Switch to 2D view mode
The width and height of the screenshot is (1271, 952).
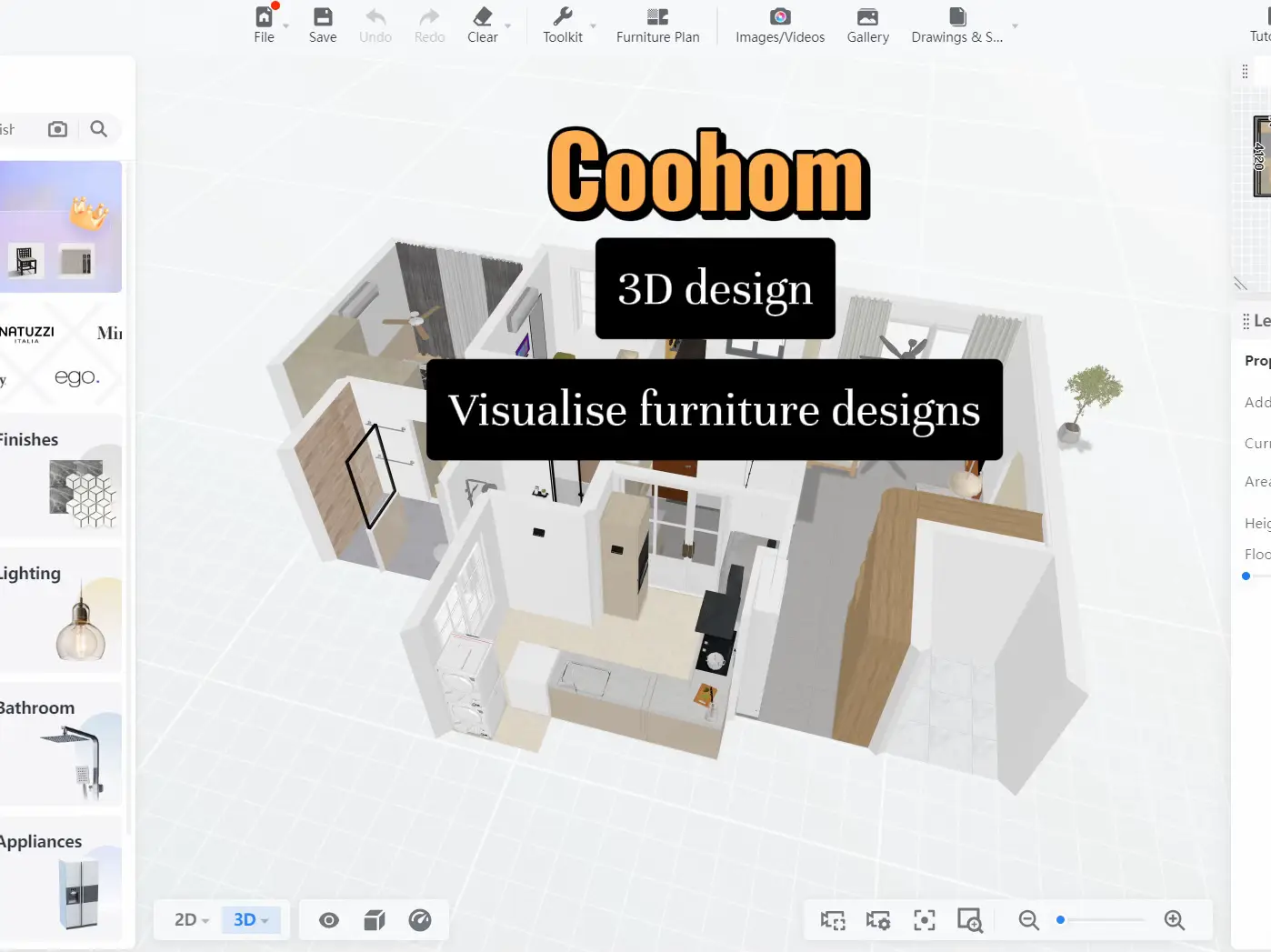pos(191,919)
